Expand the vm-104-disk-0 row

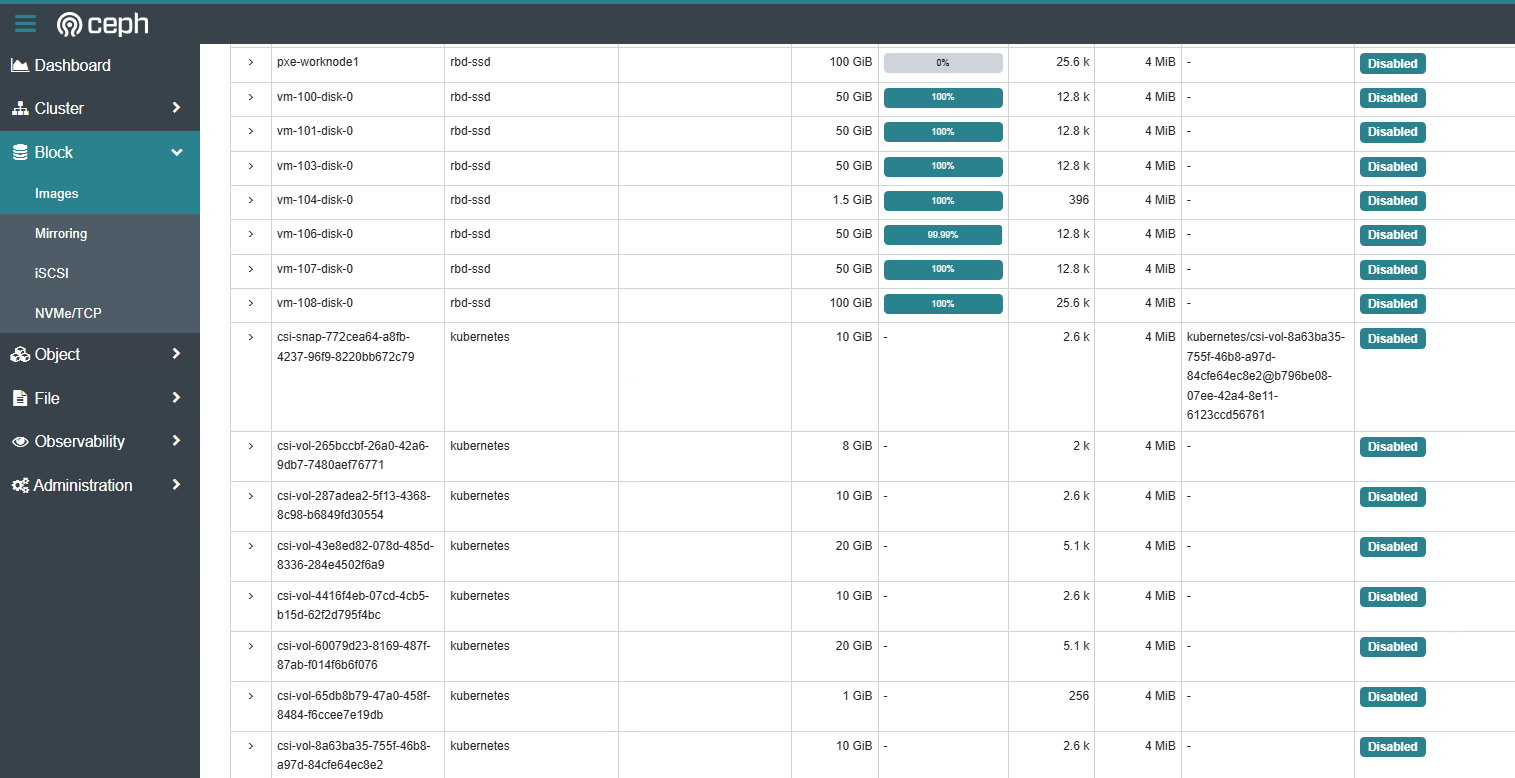point(250,200)
